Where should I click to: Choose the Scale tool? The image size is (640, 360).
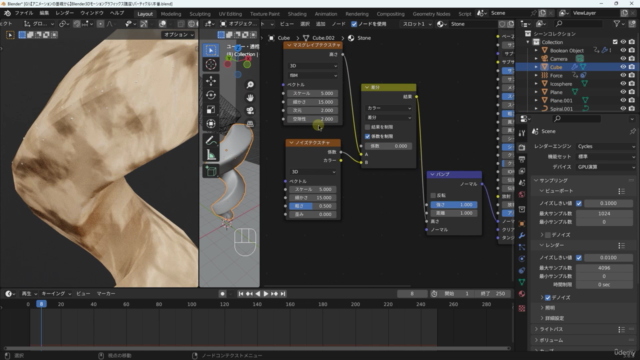pyautogui.click(x=211, y=109)
